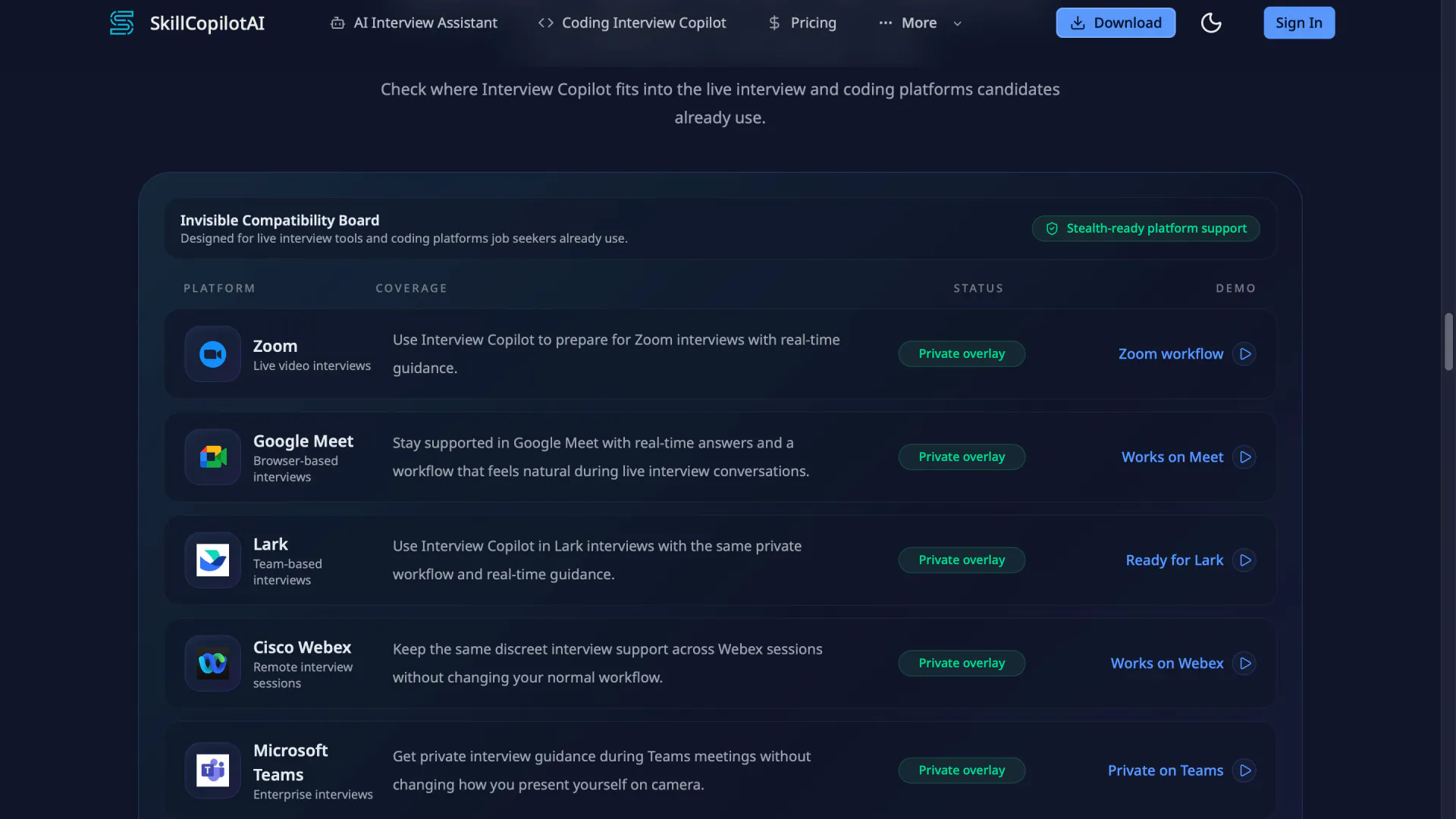
Task: Open Coding Interview Copilot menu item
Action: point(632,23)
